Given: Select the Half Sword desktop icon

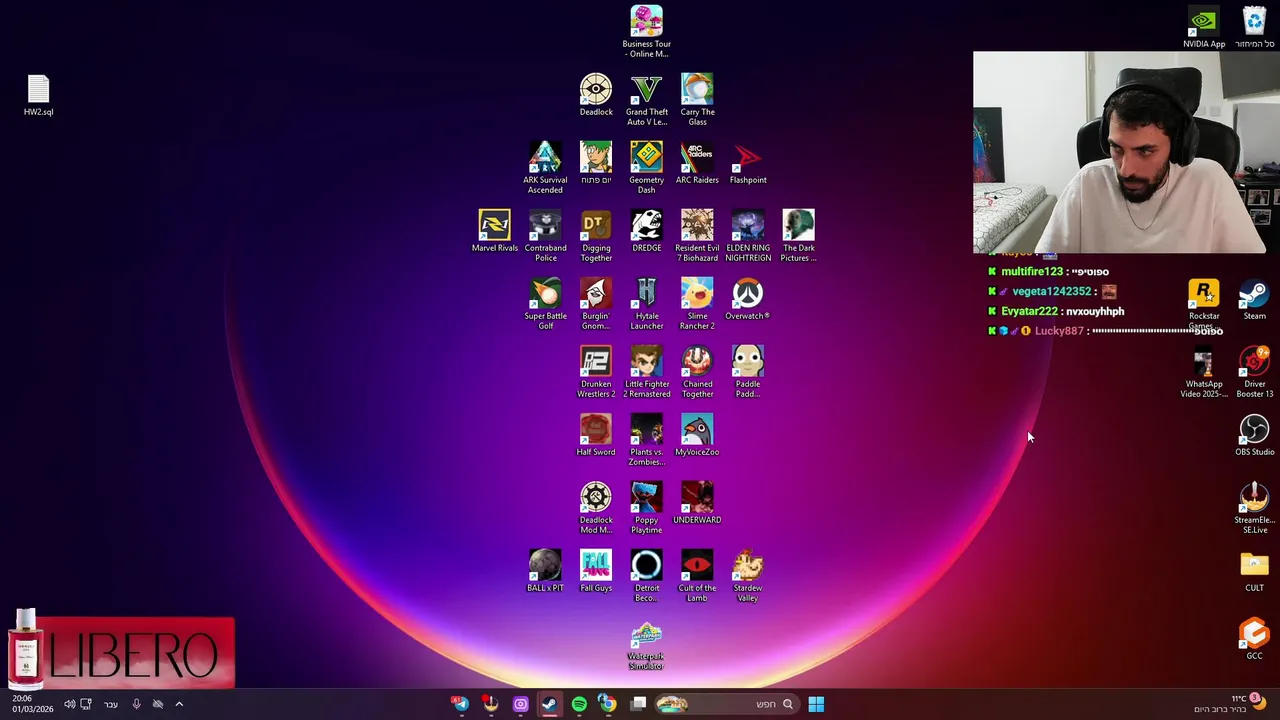Looking at the screenshot, I should pos(596,435).
